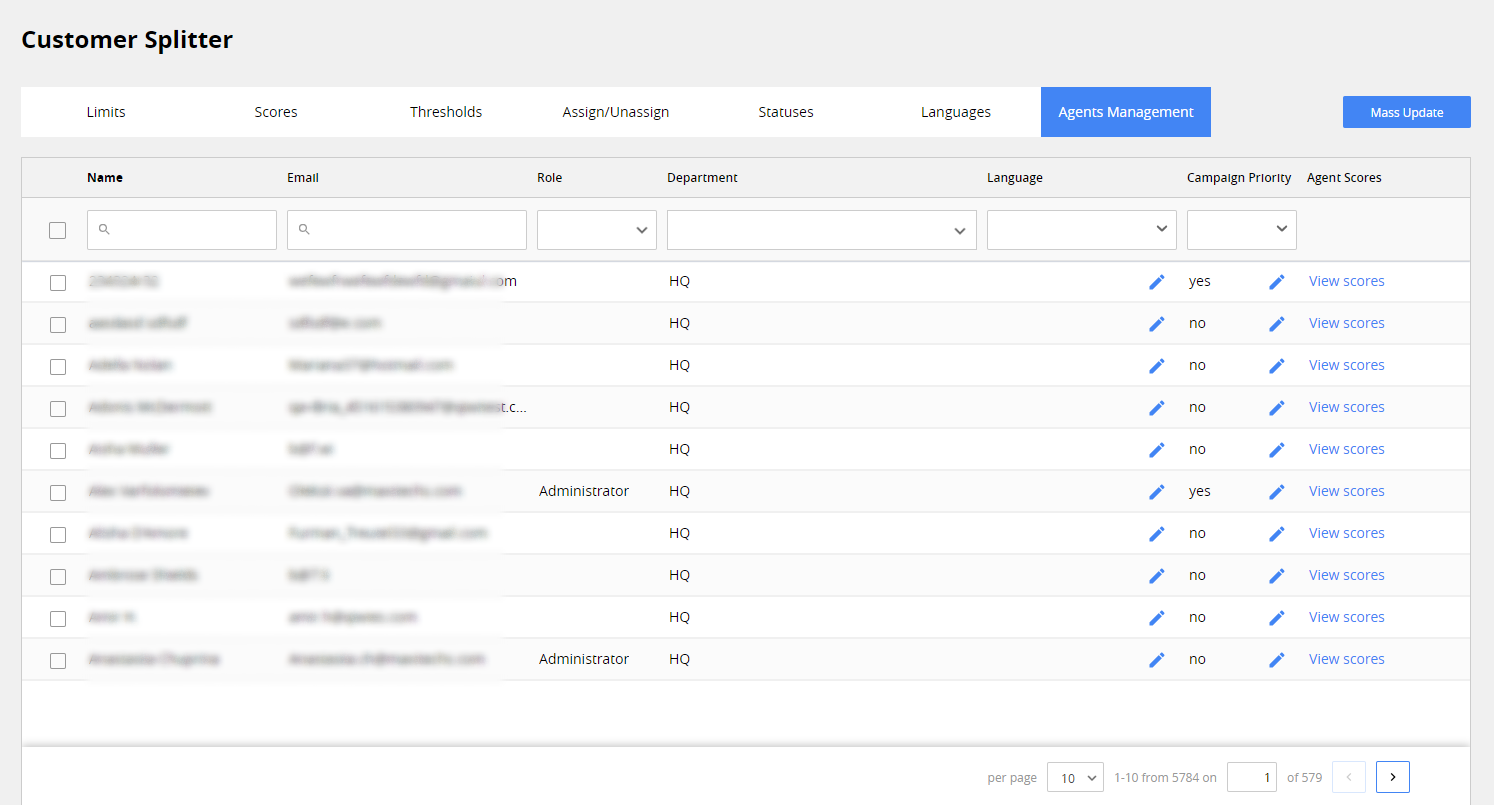
Task: Switch to the Thresholds tab
Action: 446,111
